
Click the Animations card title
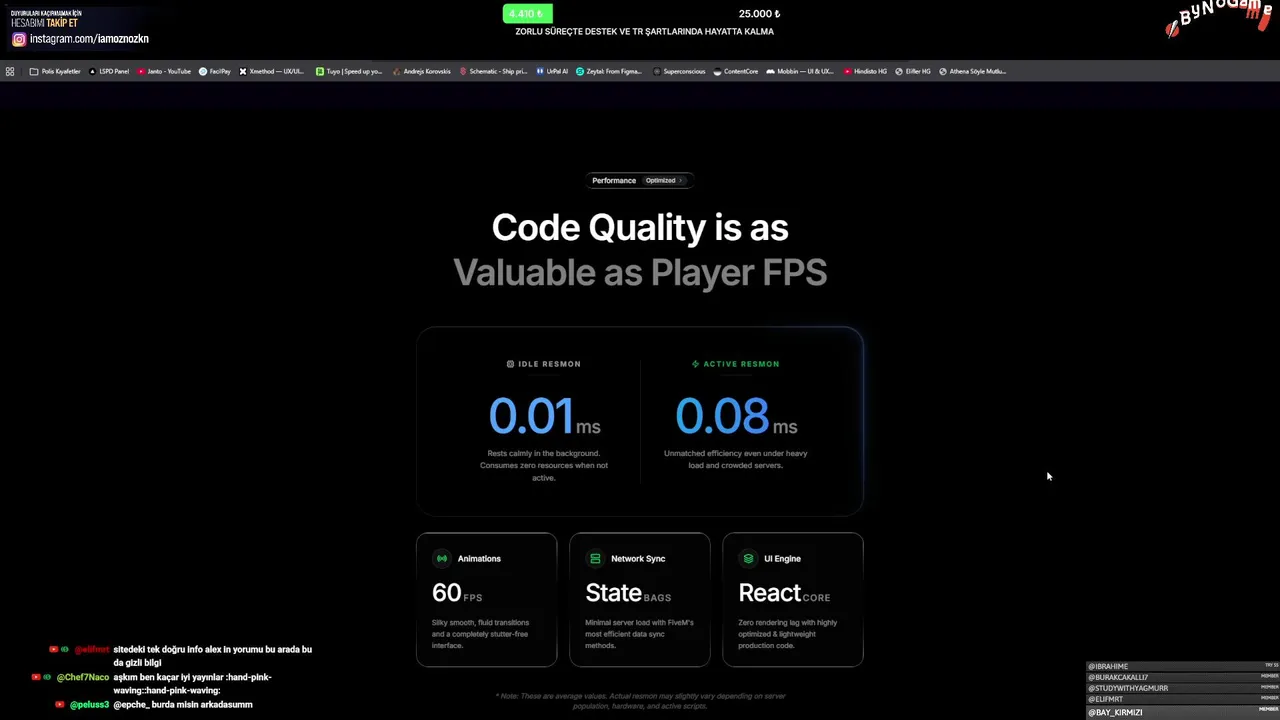click(x=479, y=559)
